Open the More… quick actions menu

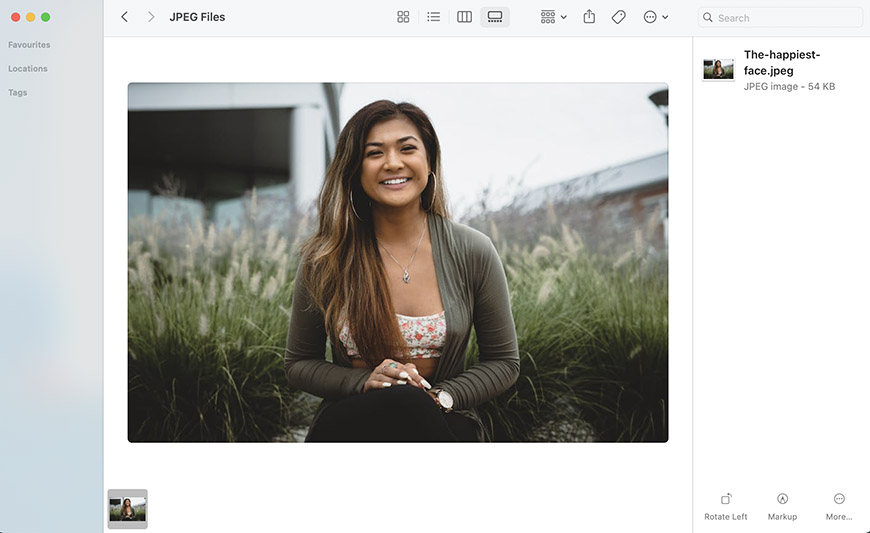(838, 505)
